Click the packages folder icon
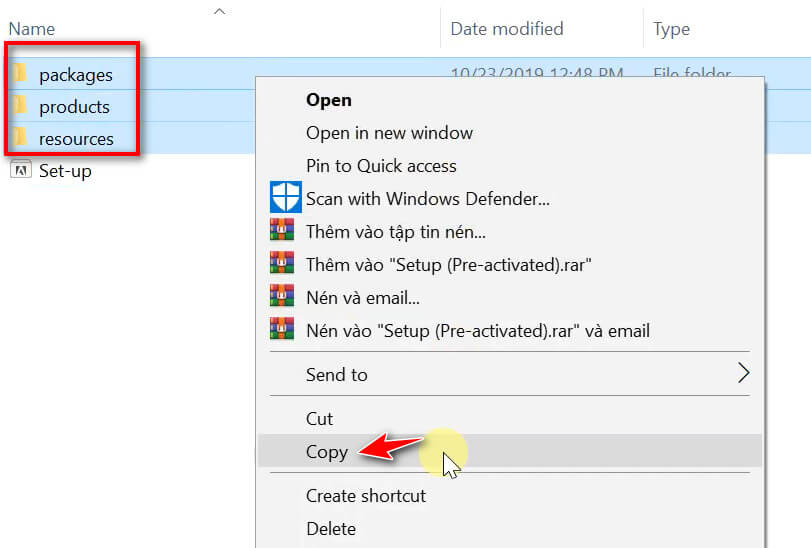Viewport: 811px width, 548px height. pyautogui.click(x=20, y=74)
